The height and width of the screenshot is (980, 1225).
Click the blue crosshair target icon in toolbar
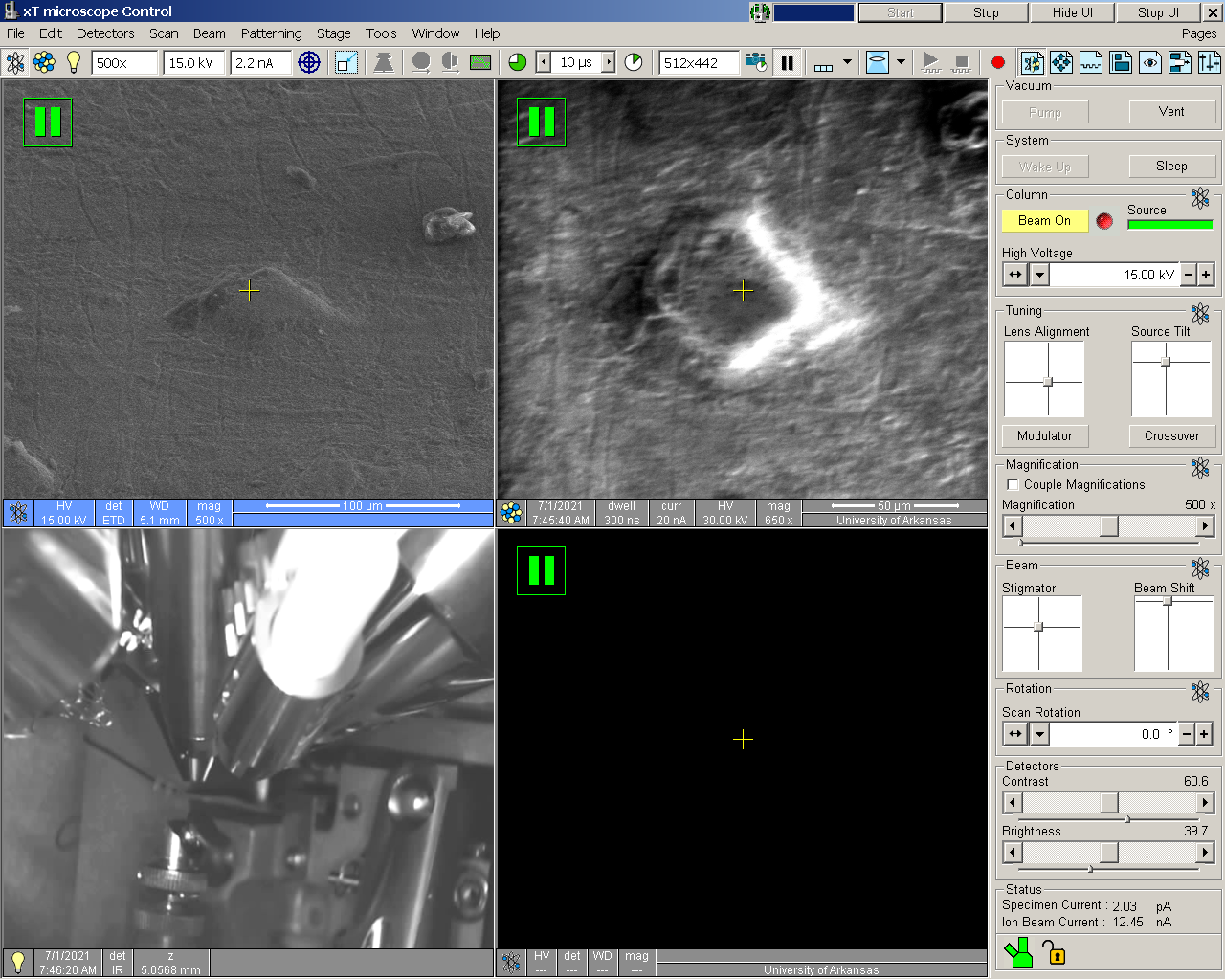[309, 63]
